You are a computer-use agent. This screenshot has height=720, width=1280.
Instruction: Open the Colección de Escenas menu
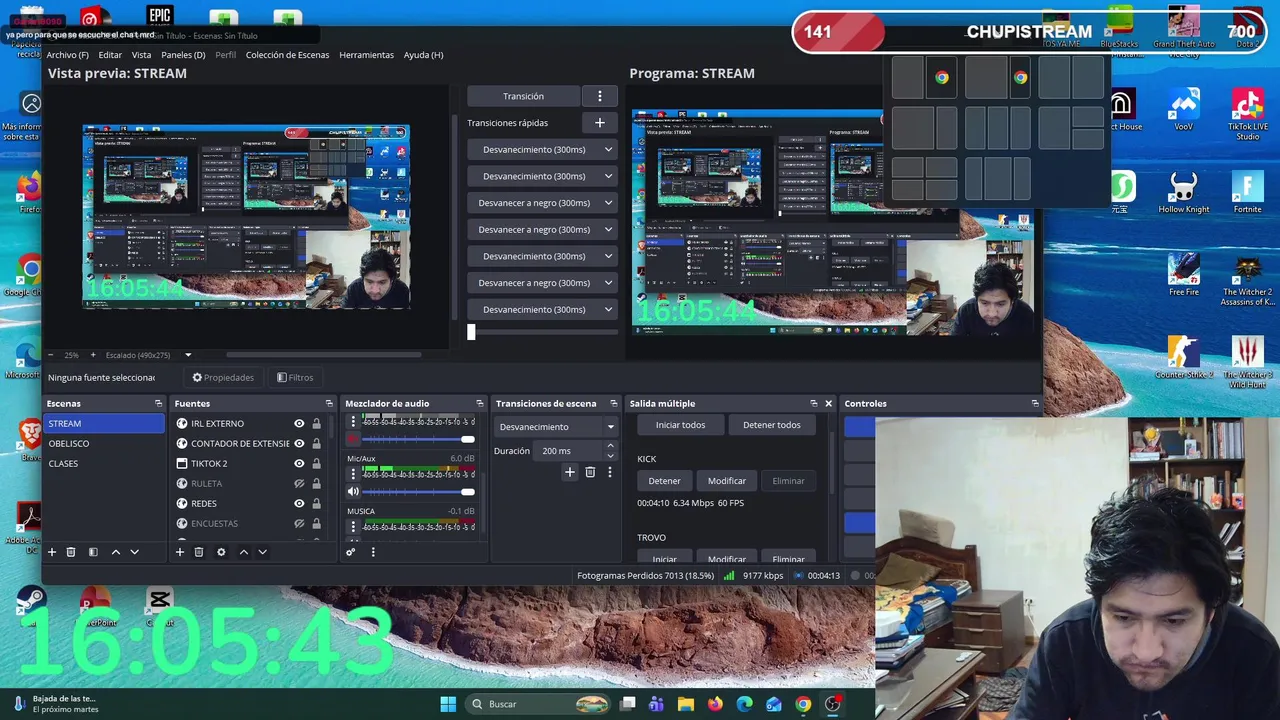[287, 55]
